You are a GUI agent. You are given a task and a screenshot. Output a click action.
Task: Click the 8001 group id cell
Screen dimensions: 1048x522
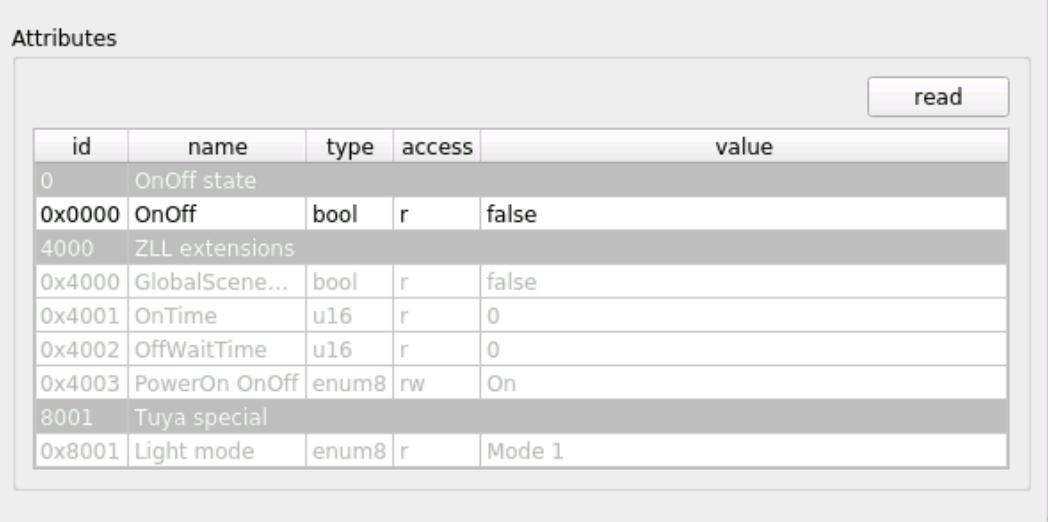click(81, 417)
